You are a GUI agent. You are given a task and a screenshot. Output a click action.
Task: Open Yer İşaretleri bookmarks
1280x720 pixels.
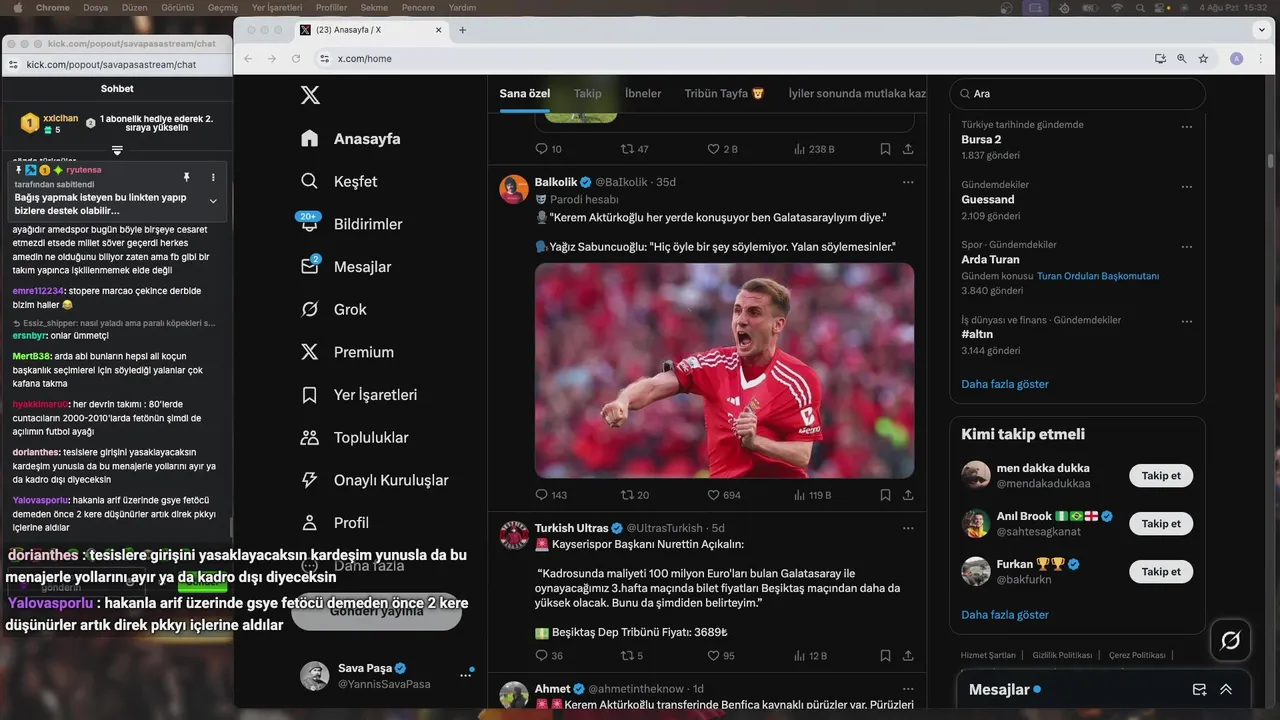click(x=359, y=395)
